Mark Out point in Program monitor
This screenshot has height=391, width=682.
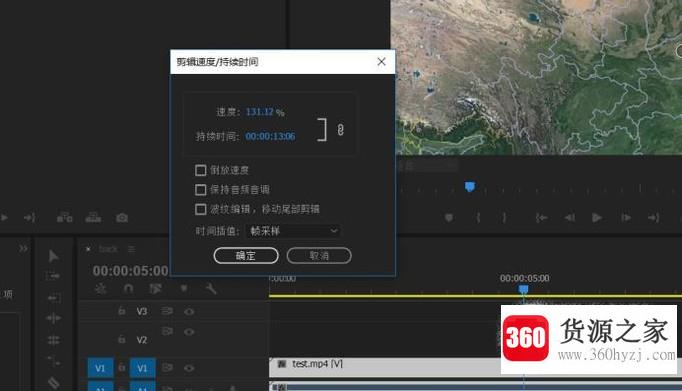pos(504,217)
